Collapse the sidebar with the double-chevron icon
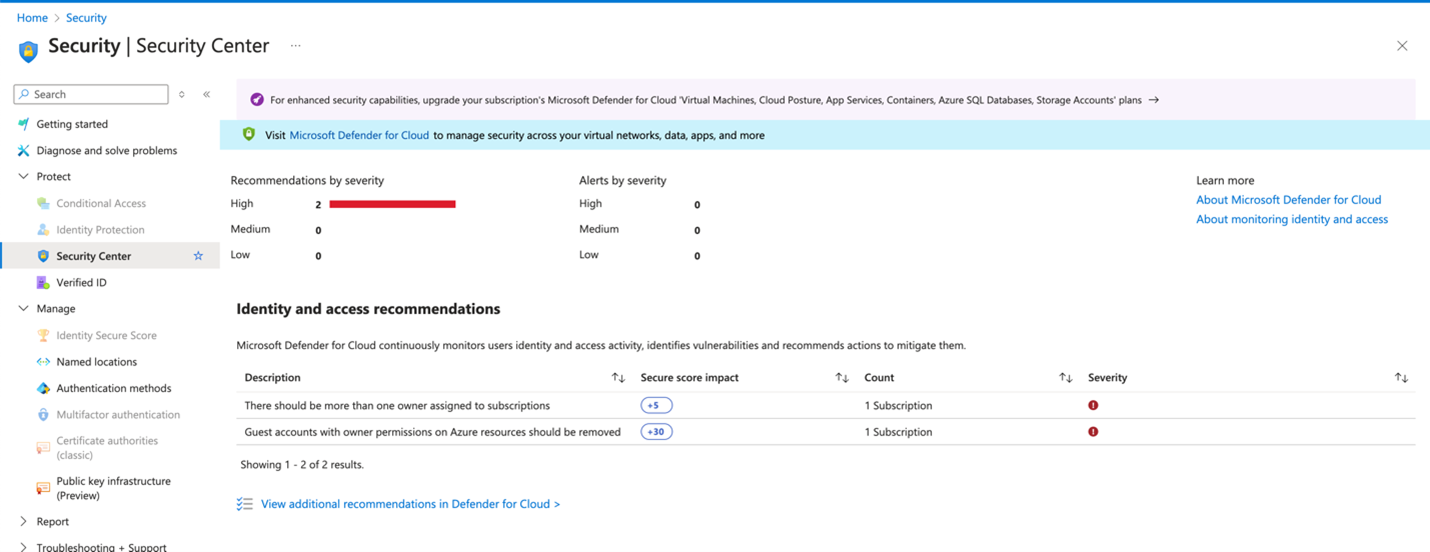Image resolution: width=1430 pixels, height=552 pixels. [206, 94]
